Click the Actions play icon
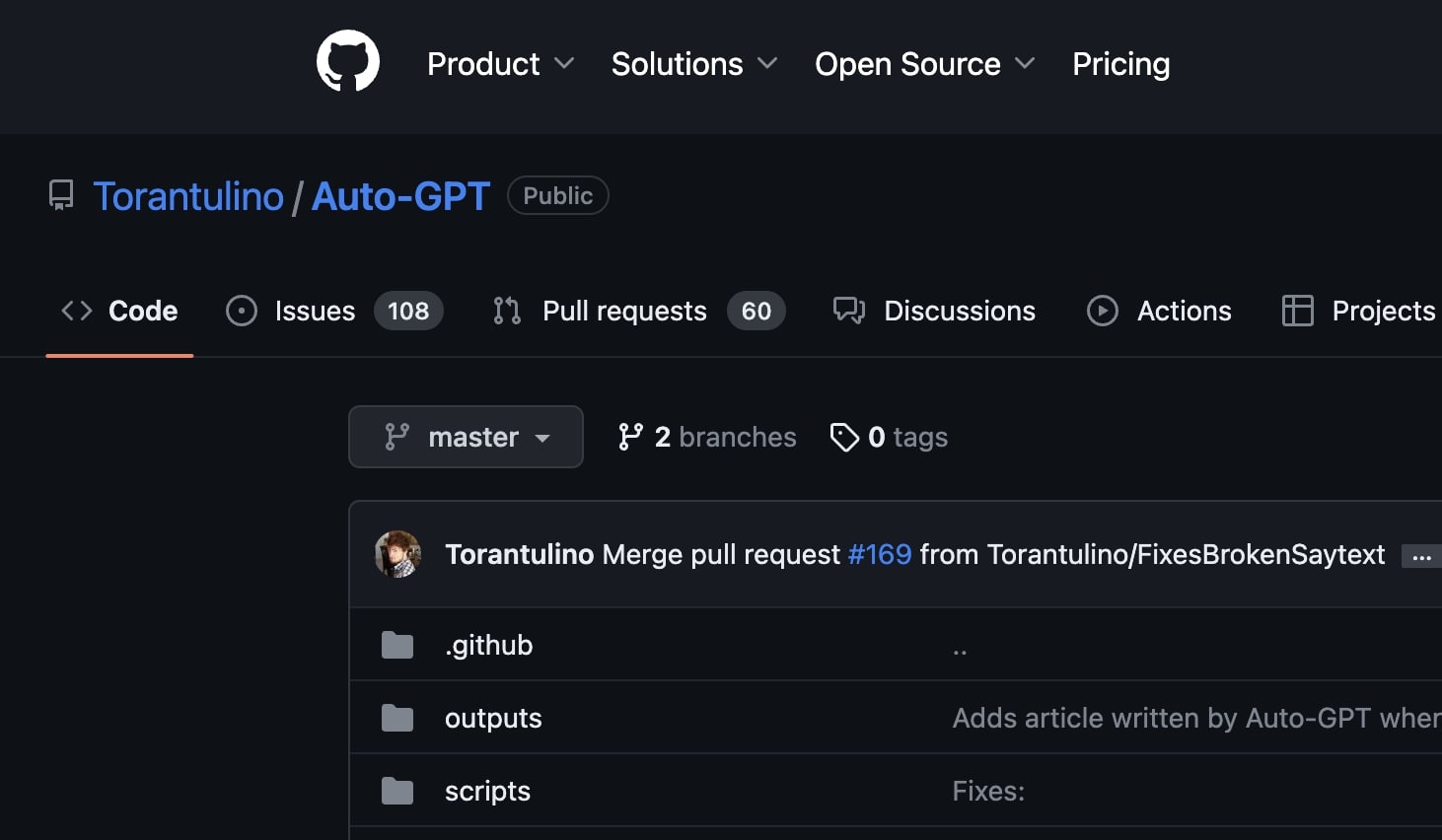Screen dimensions: 1442x840 pos(1102,311)
